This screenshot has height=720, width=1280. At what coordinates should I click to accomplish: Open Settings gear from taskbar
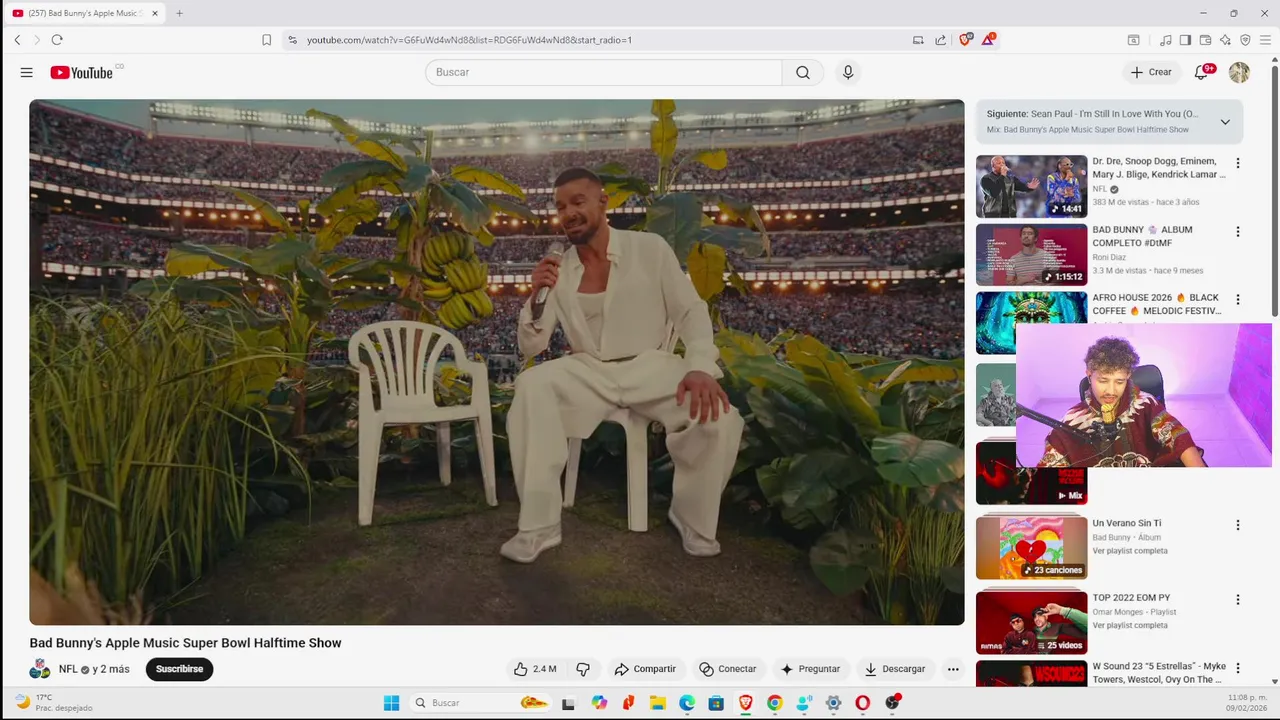(x=833, y=703)
